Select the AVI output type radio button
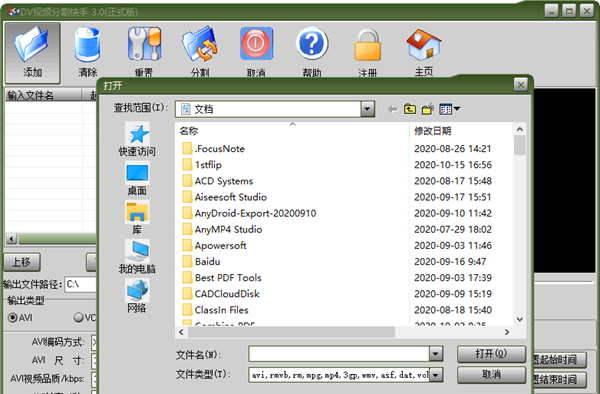 coord(13,317)
